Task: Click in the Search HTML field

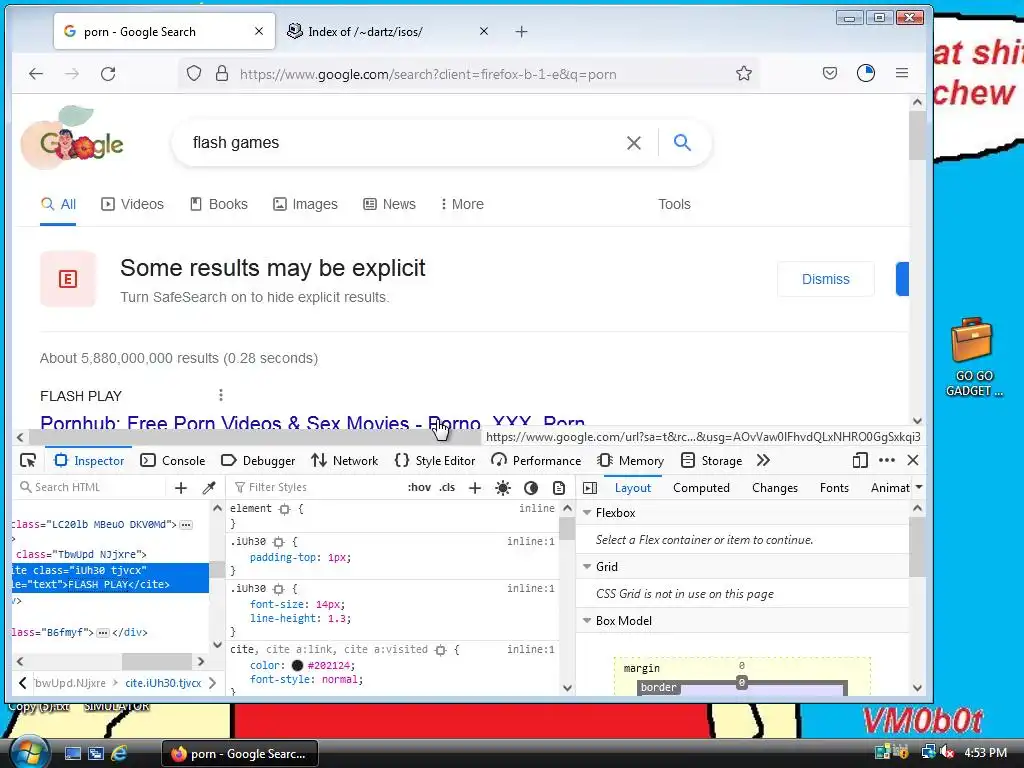Action: 91,487
